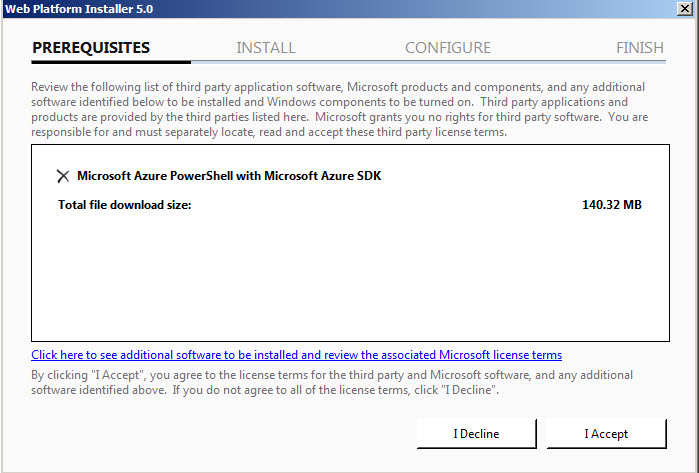Image resolution: width=699 pixels, height=473 pixels.
Task: Click the Total file download size label
Action: point(125,205)
